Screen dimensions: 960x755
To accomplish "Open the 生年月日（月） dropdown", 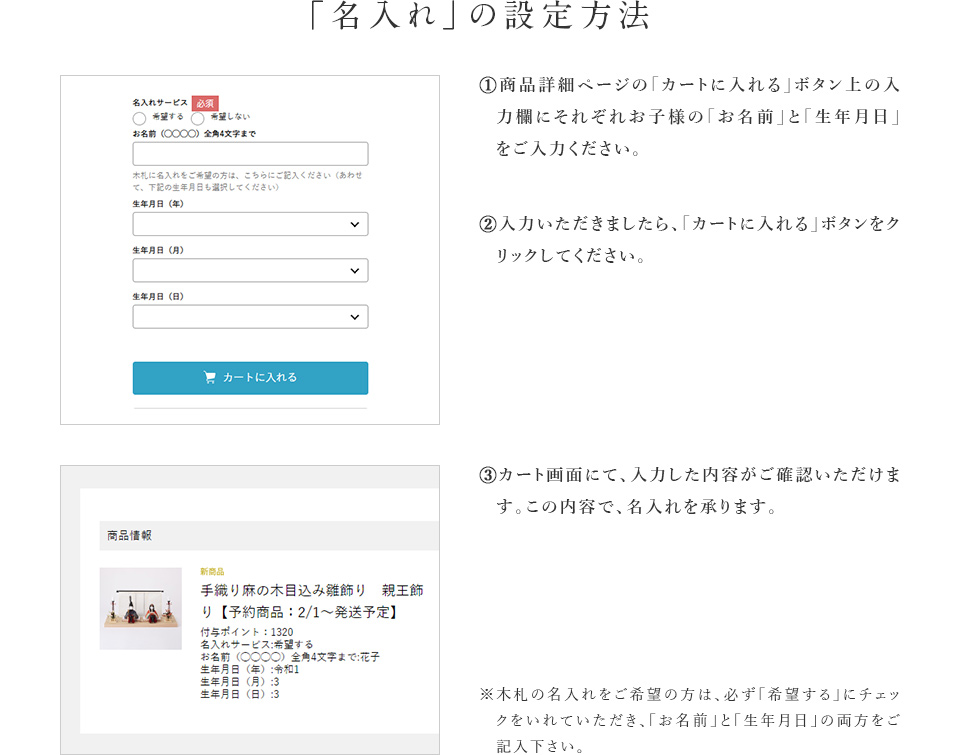I will pyautogui.click(x=250, y=271).
